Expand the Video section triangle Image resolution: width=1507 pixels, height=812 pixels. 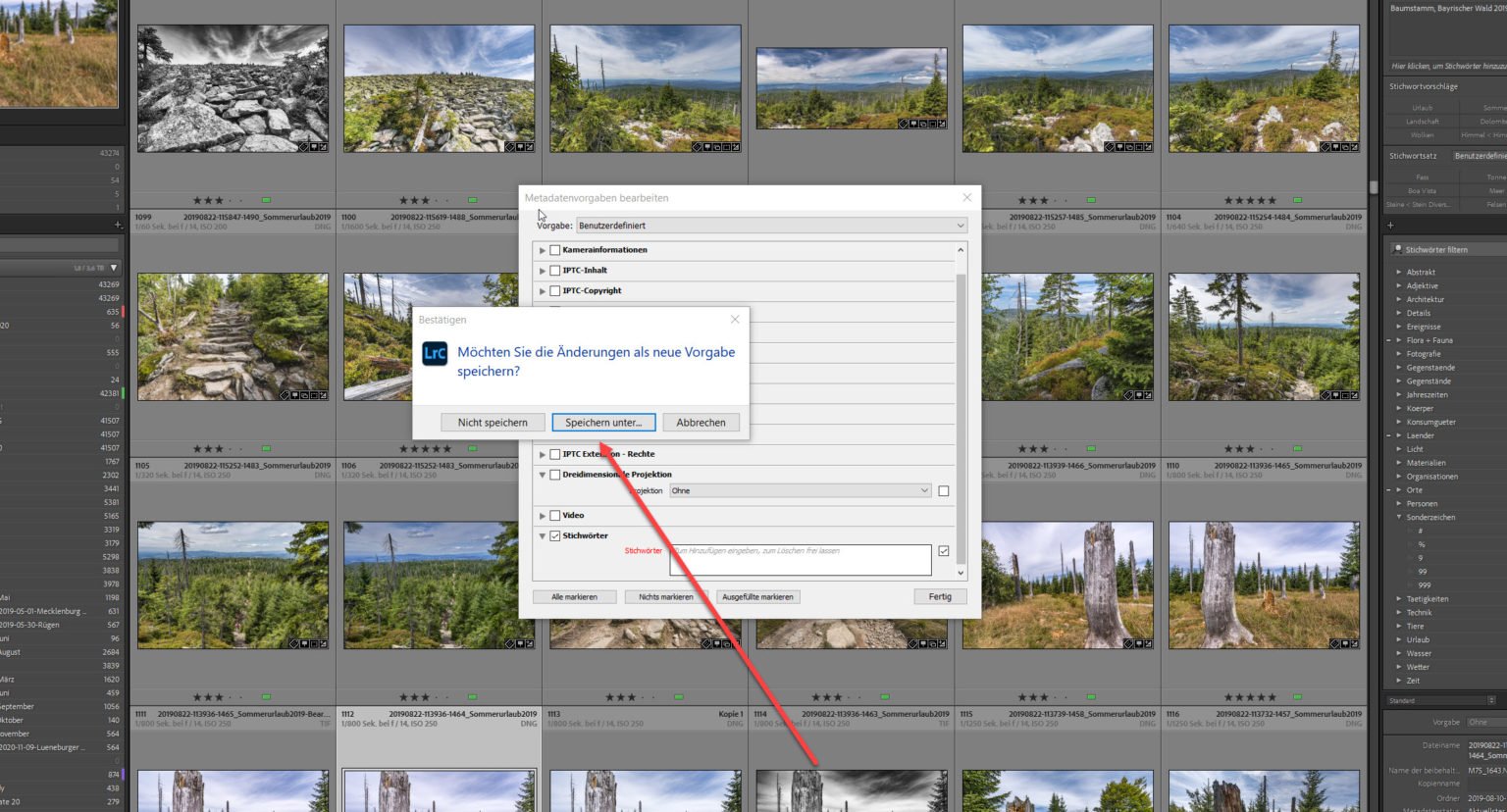pos(542,515)
